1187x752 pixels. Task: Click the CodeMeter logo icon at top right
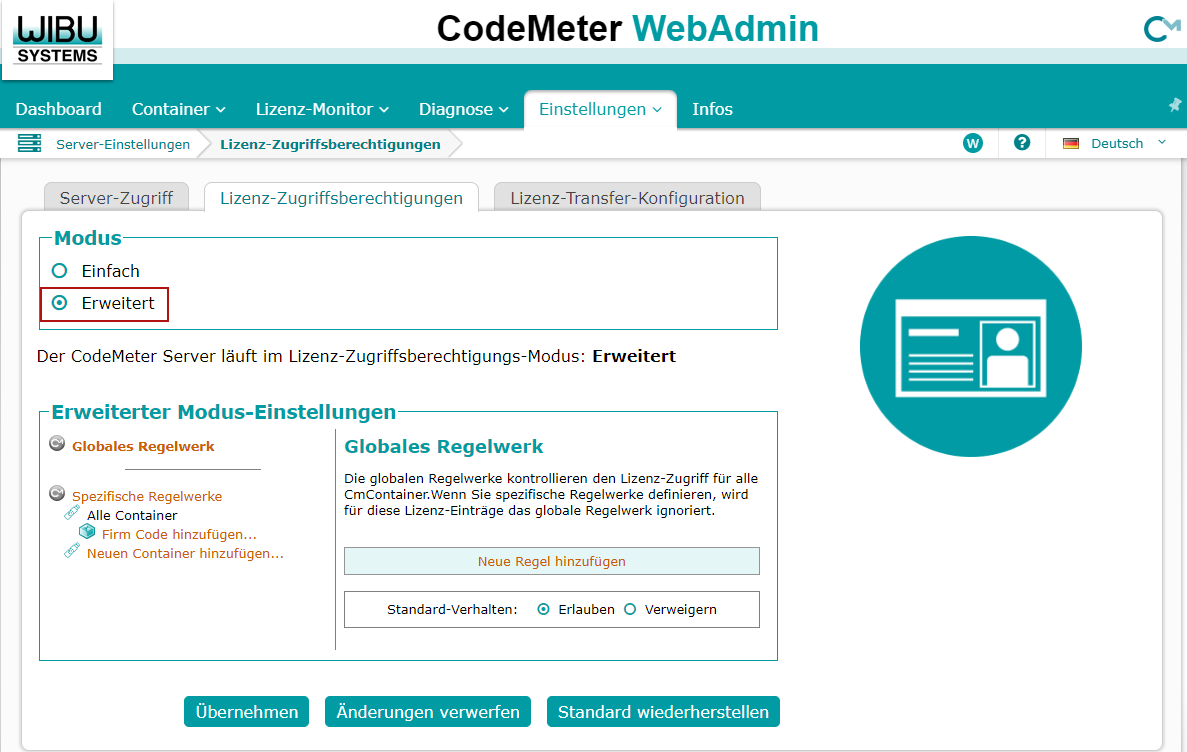click(1161, 29)
